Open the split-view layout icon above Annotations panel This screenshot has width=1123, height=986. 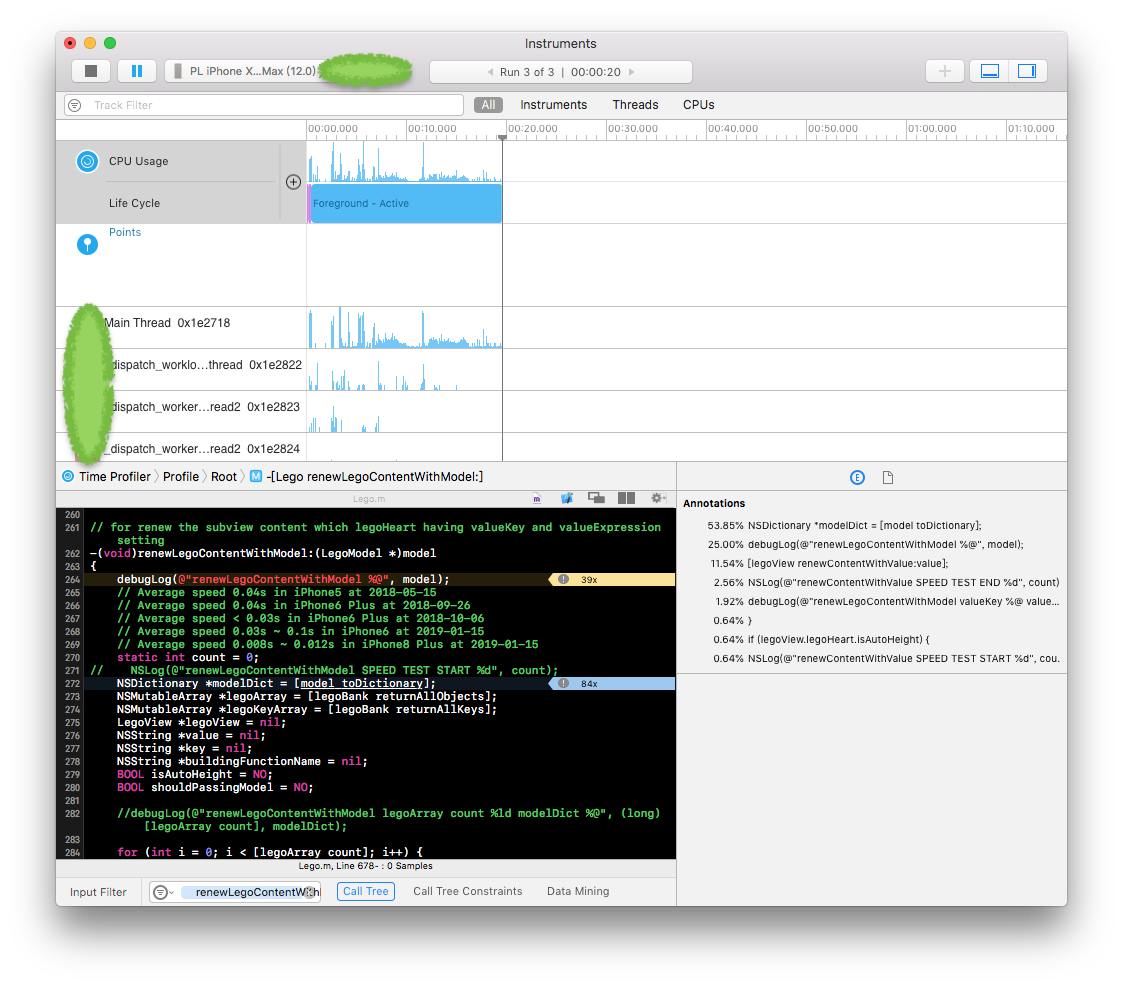[626, 497]
